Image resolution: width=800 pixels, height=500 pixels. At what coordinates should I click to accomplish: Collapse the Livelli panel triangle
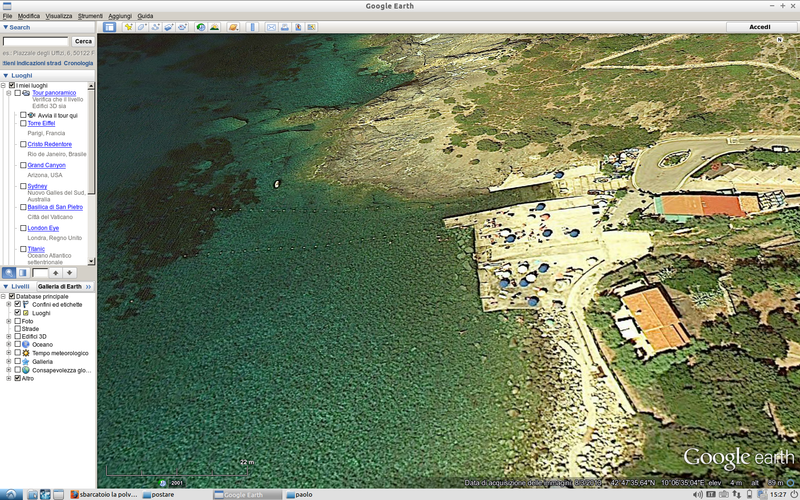coord(6,286)
